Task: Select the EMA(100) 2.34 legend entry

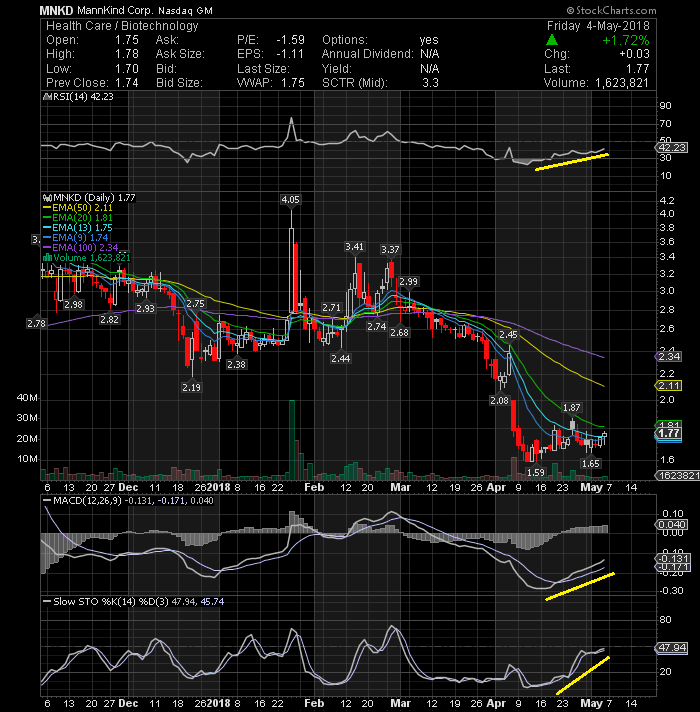Action: [x=81, y=247]
